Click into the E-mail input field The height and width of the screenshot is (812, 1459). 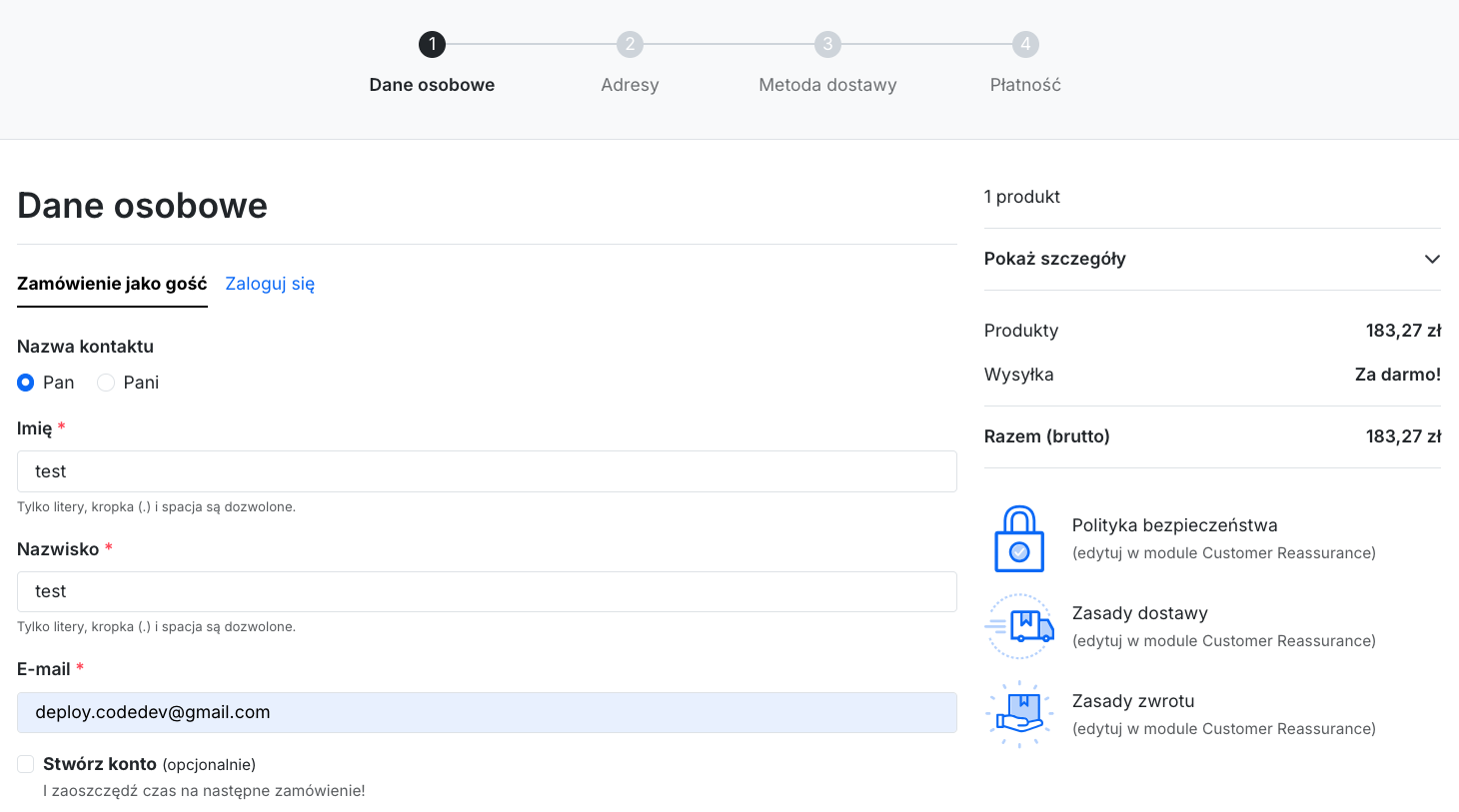pyautogui.click(x=487, y=712)
